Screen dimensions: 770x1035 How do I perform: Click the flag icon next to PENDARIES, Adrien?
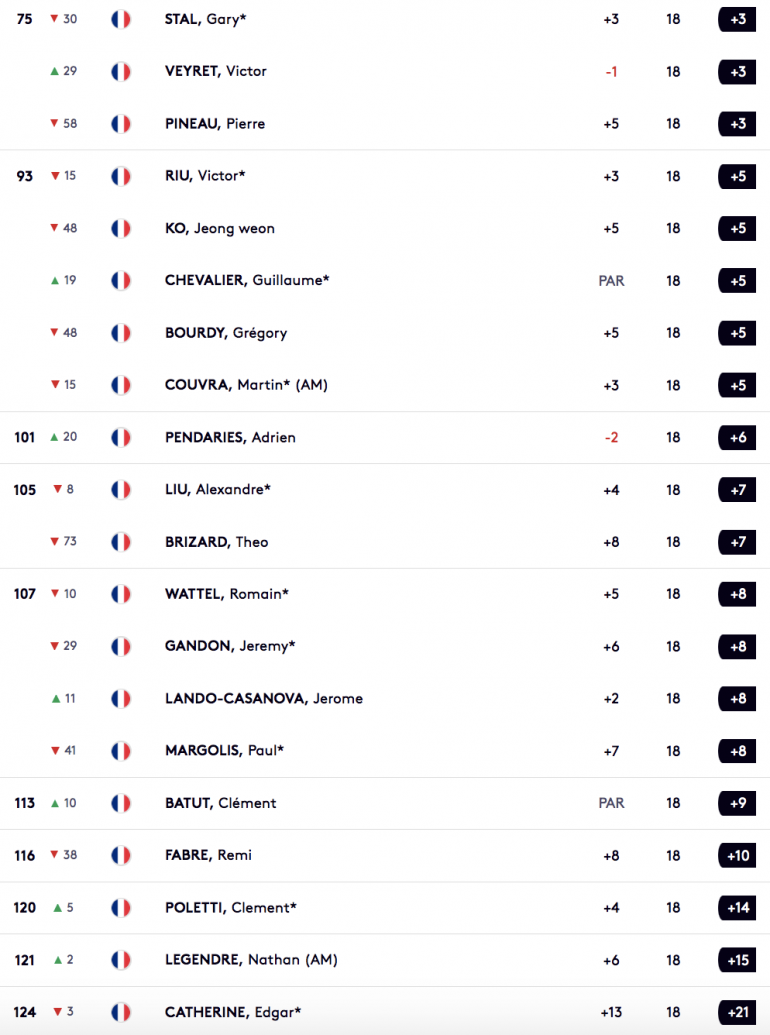[121, 437]
